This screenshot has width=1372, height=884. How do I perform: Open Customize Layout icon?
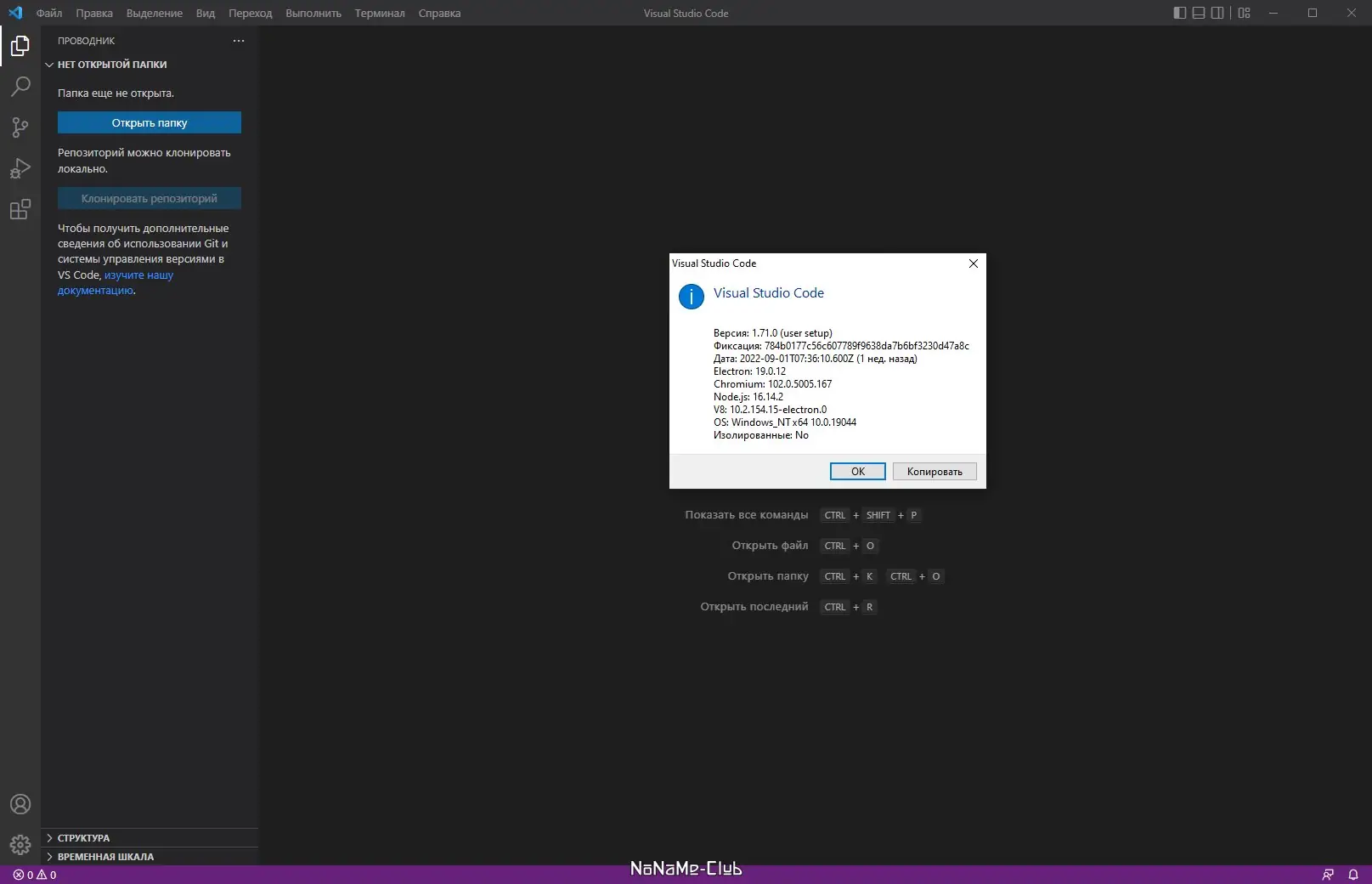(1245, 13)
